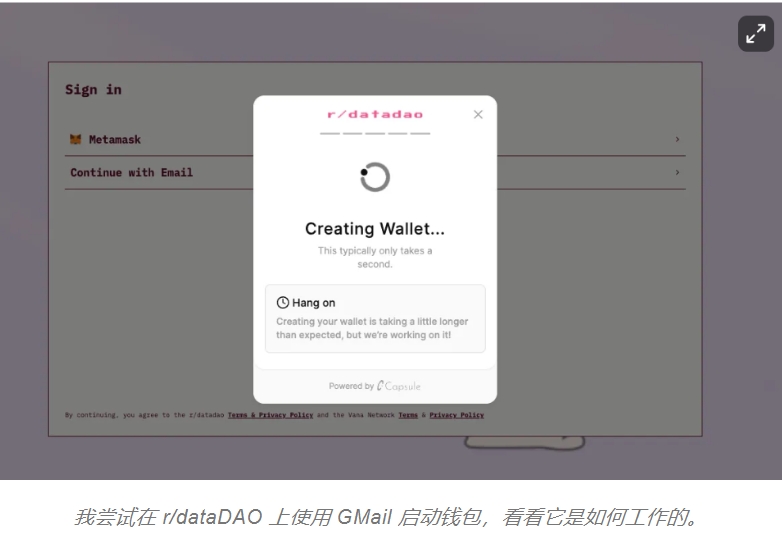Click the MetaMask fox icon

coord(75,139)
